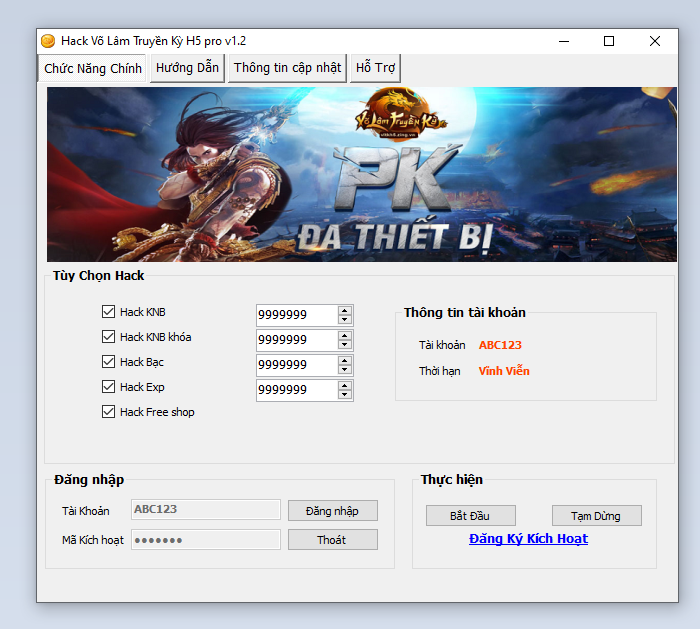Increase the Hack Bạc value with up arrow
Viewport: 700px width, 629px height.
point(345,360)
